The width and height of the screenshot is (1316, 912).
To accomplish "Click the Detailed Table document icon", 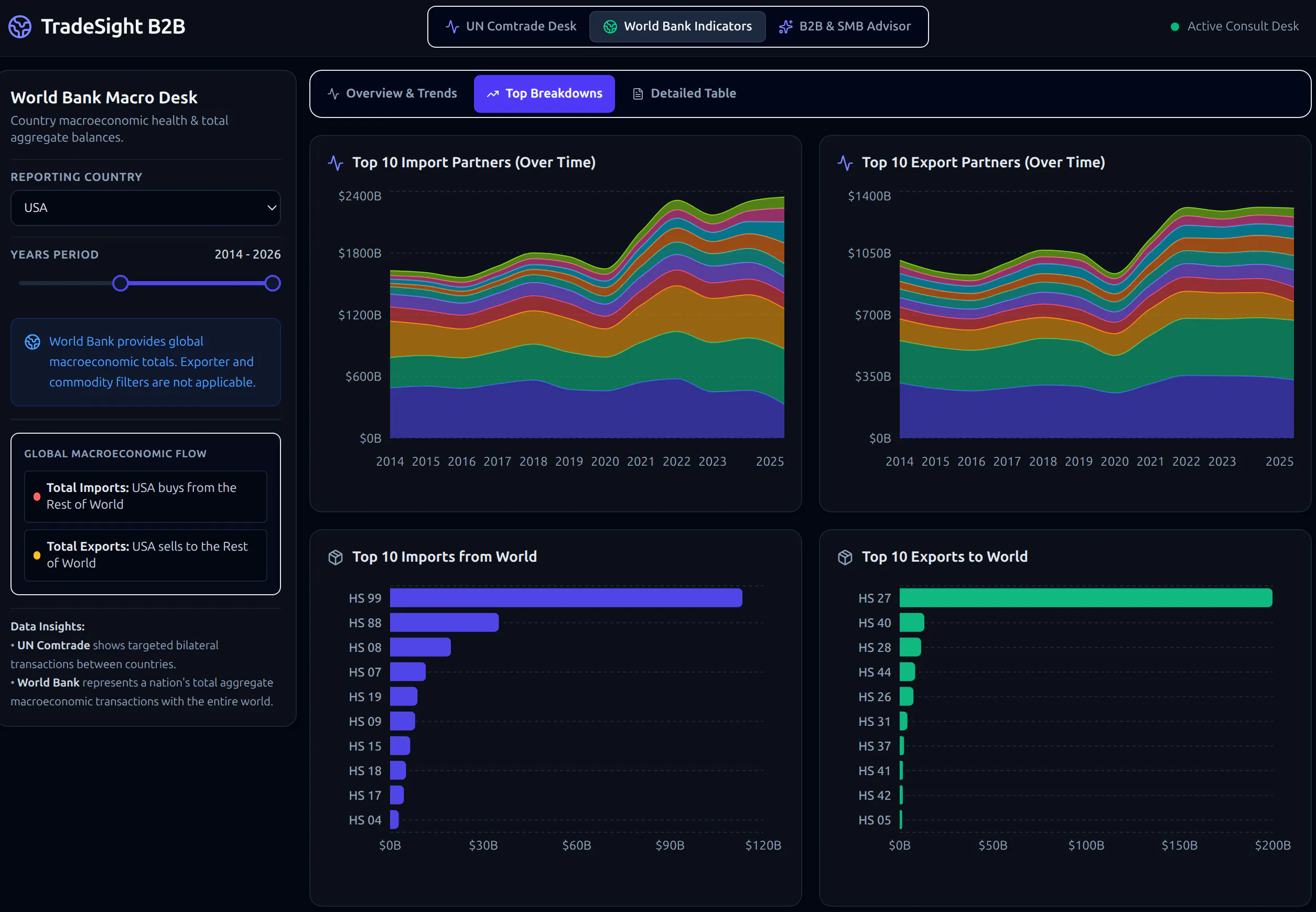I will tap(638, 94).
